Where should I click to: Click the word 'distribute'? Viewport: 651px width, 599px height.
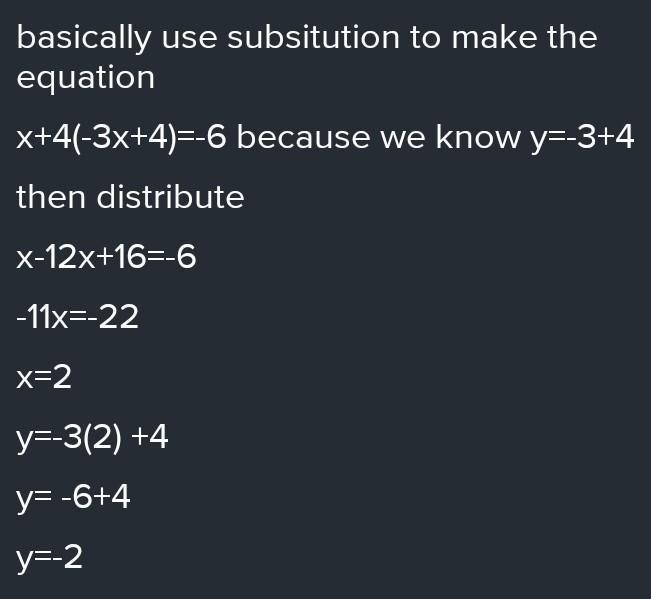170,196
